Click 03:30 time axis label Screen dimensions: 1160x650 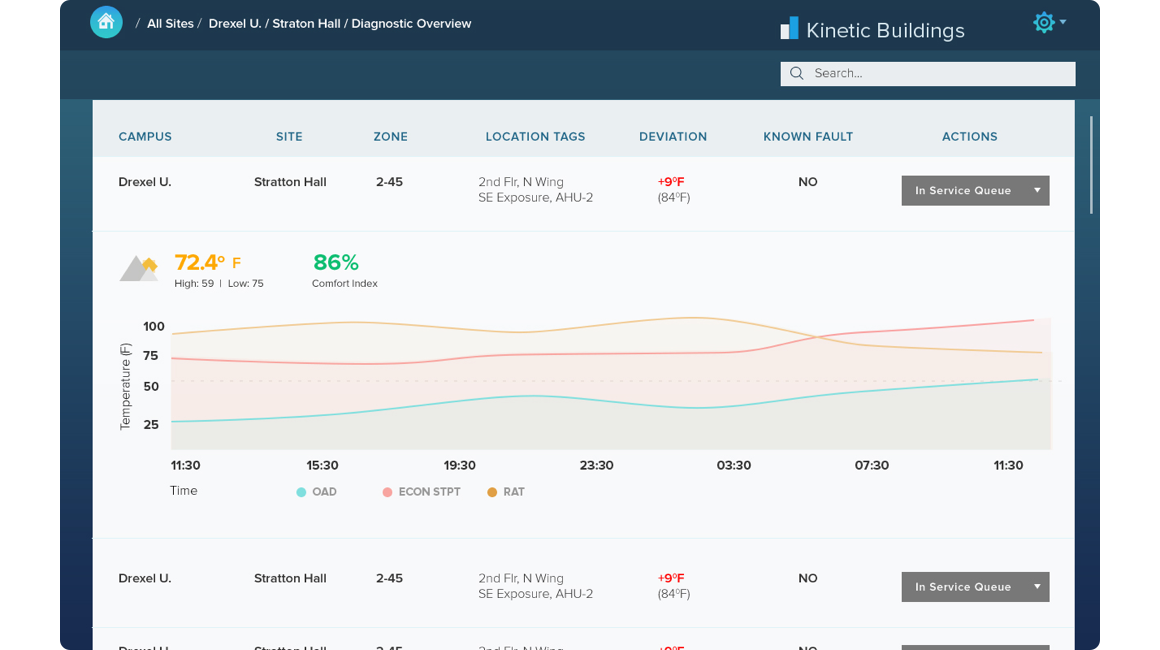[734, 465]
